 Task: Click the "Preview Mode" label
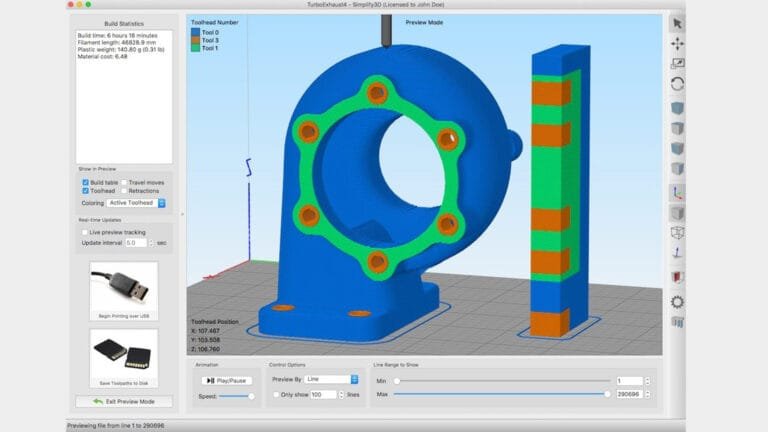pyautogui.click(x=424, y=23)
